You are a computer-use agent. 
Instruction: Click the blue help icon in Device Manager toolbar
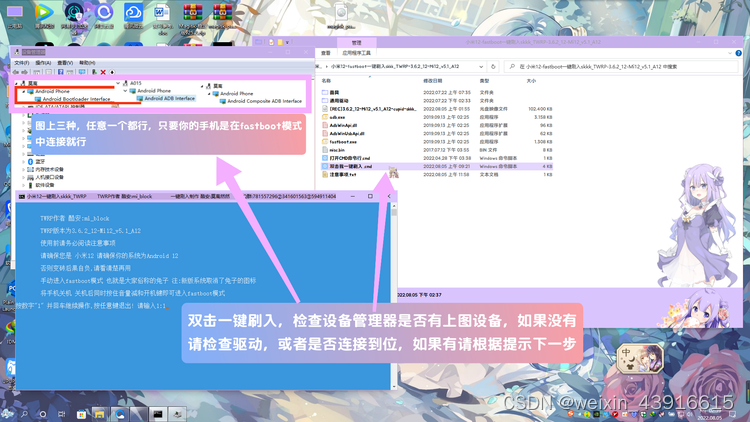coord(60,72)
